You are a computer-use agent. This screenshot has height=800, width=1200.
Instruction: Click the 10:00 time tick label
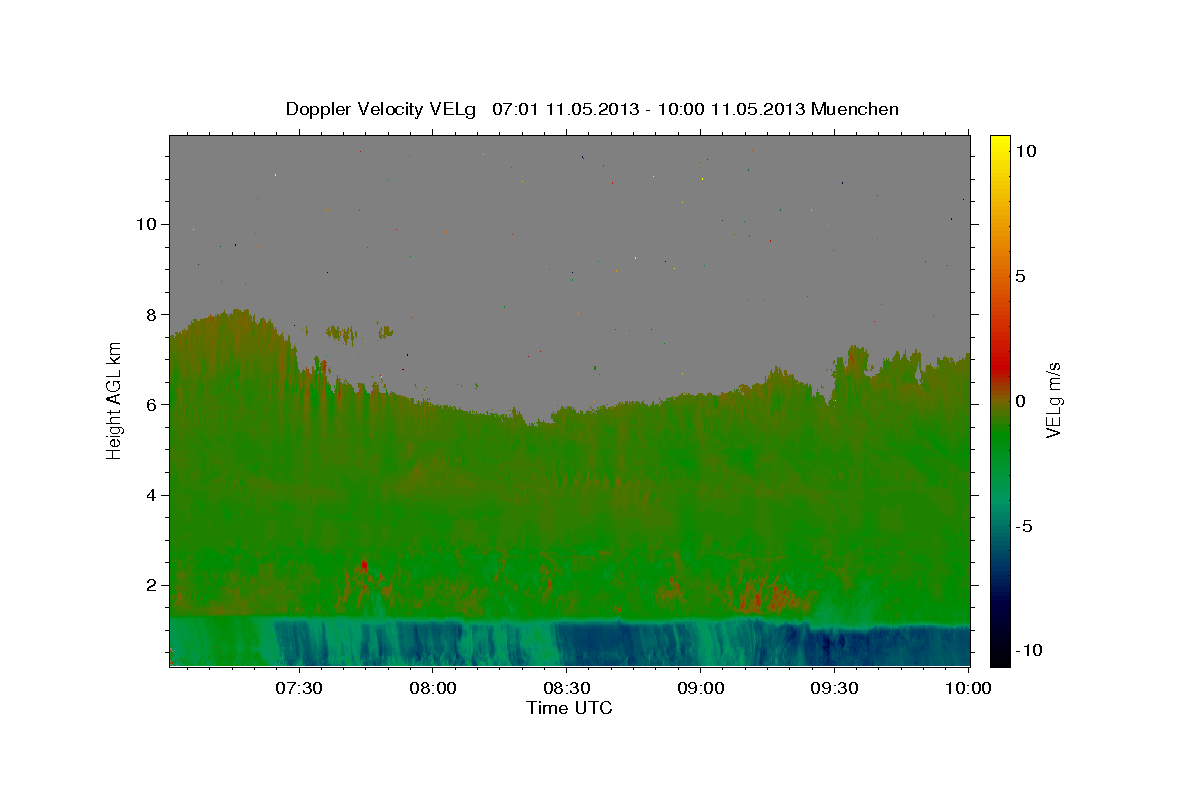(969, 688)
